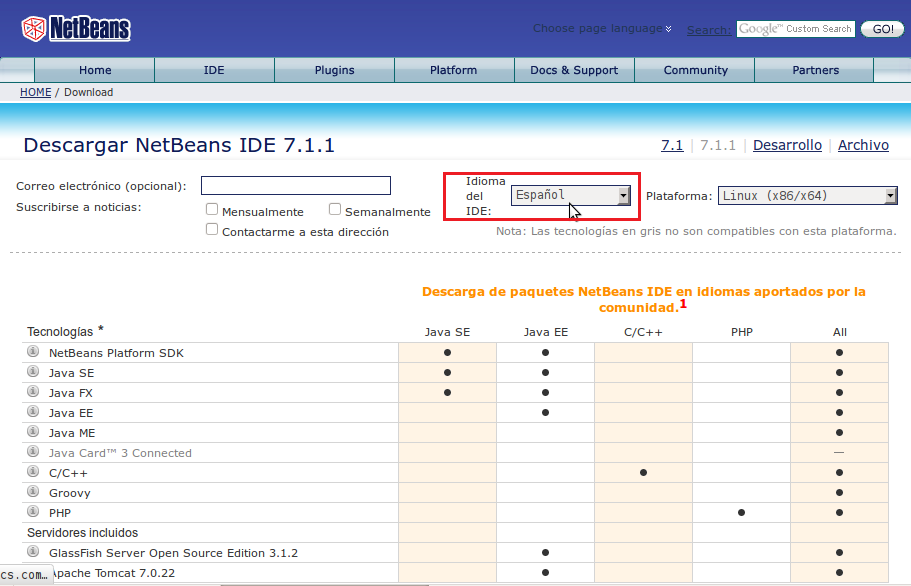Click the C/C++ column header
Viewport: 911px width, 586px height.
(643, 332)
